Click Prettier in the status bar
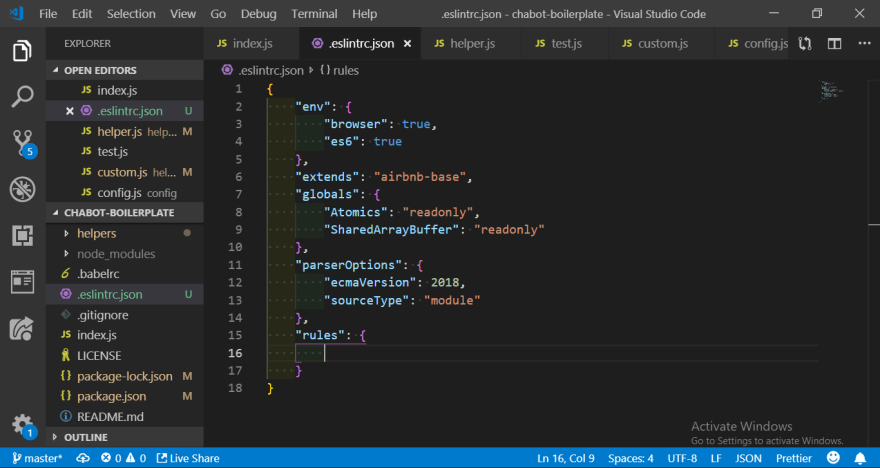 pos(794,458)
